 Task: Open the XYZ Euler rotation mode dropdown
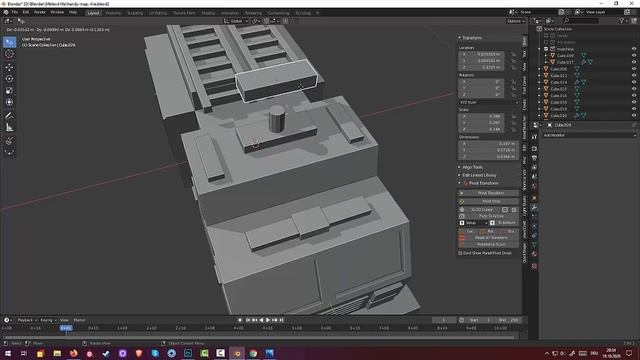(488, 102)
